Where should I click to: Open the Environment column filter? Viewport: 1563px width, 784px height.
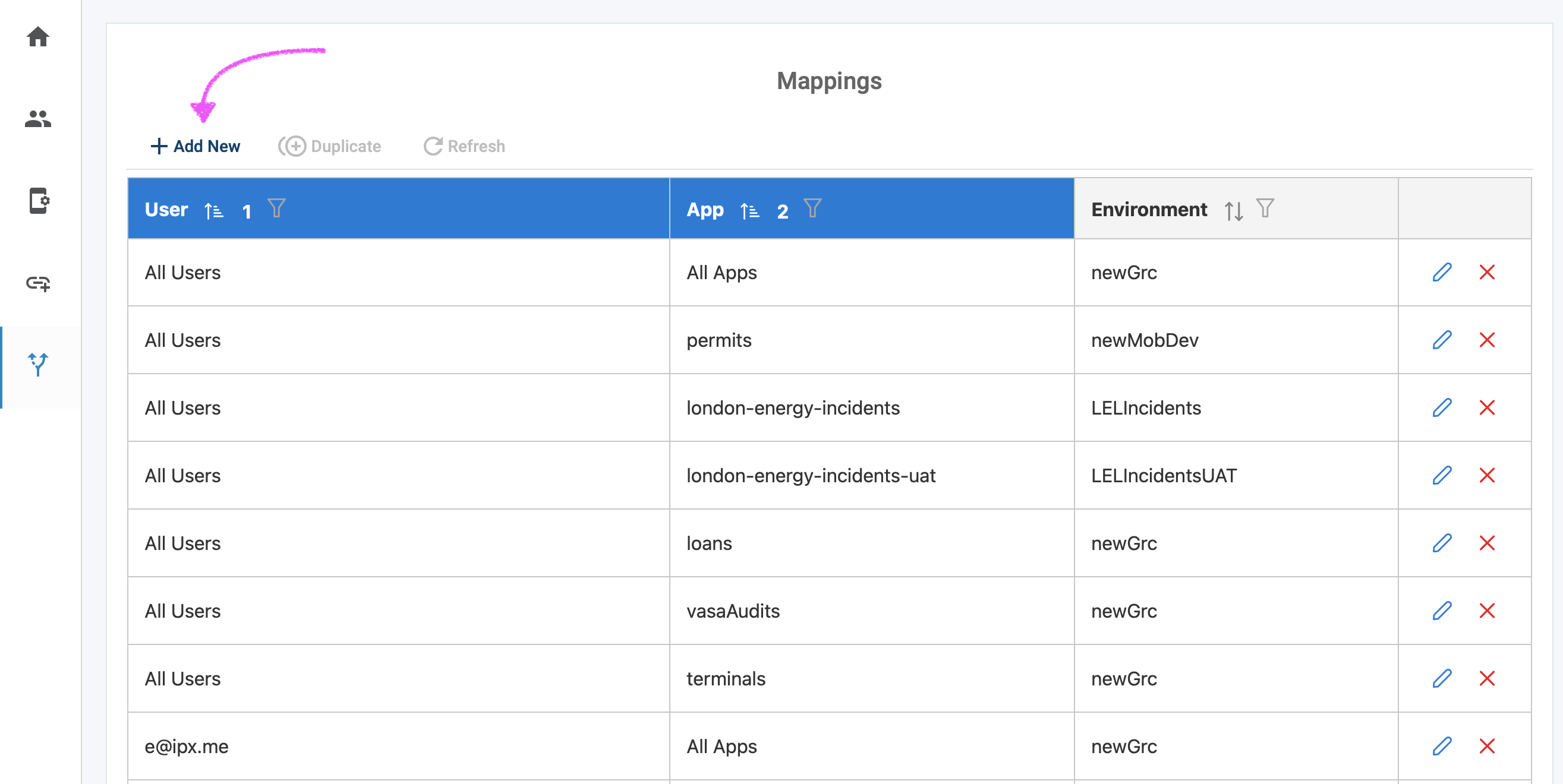point(1265,208)
